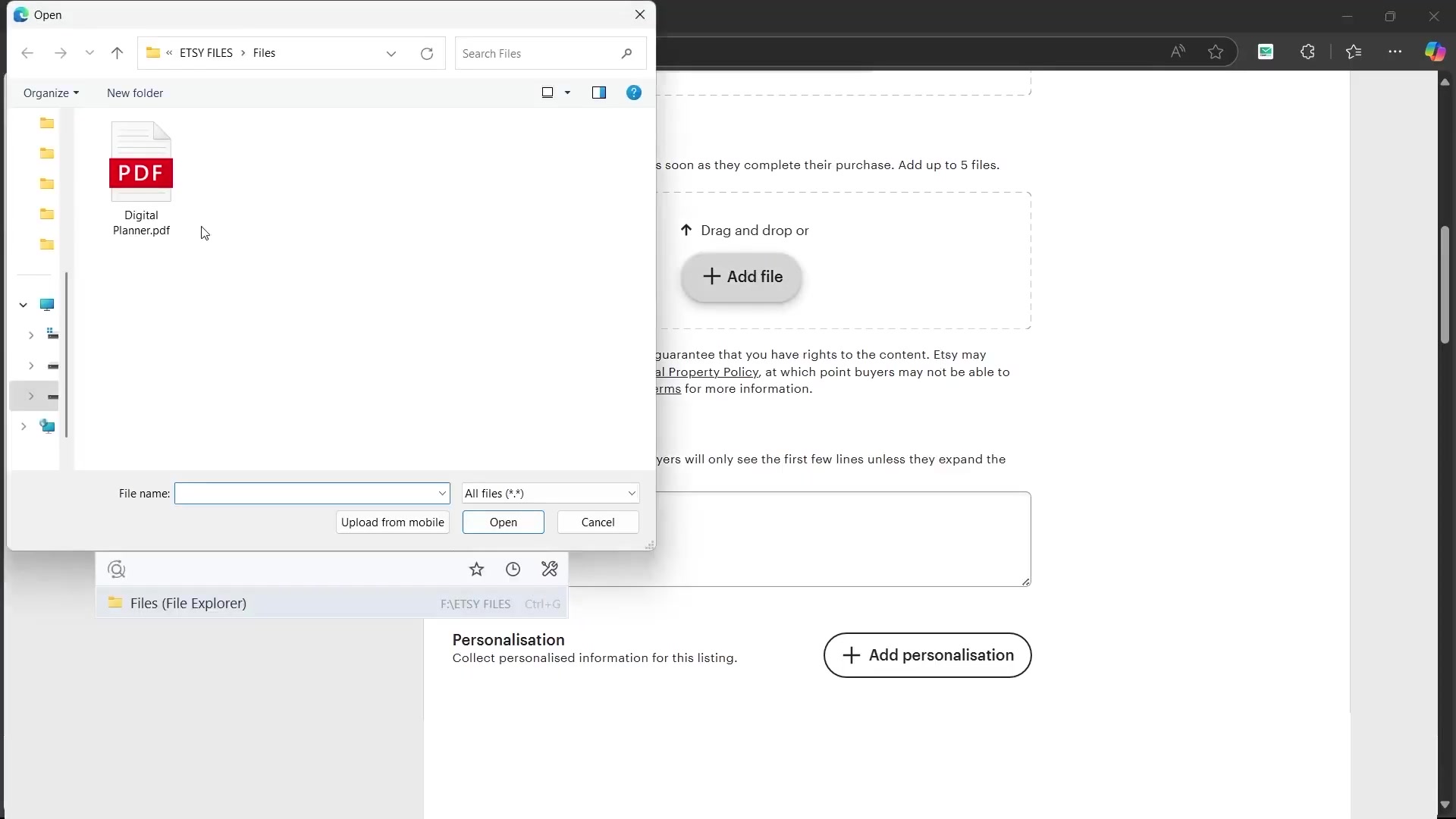Click the Copilot icon in browser
Screen dimensions: 1456x819
pyautogui.click(x=1434, y=52)
